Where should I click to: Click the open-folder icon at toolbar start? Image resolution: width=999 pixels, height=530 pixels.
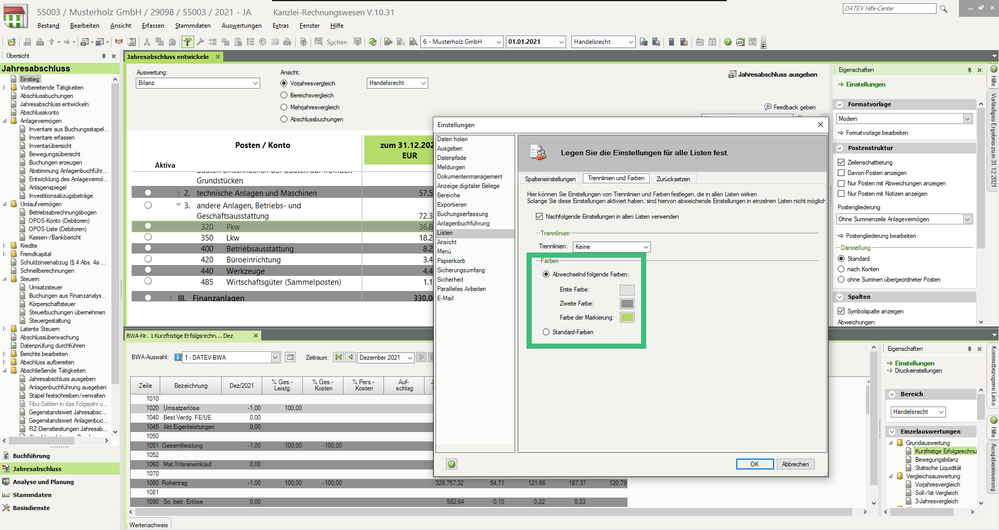pos(11,42)
